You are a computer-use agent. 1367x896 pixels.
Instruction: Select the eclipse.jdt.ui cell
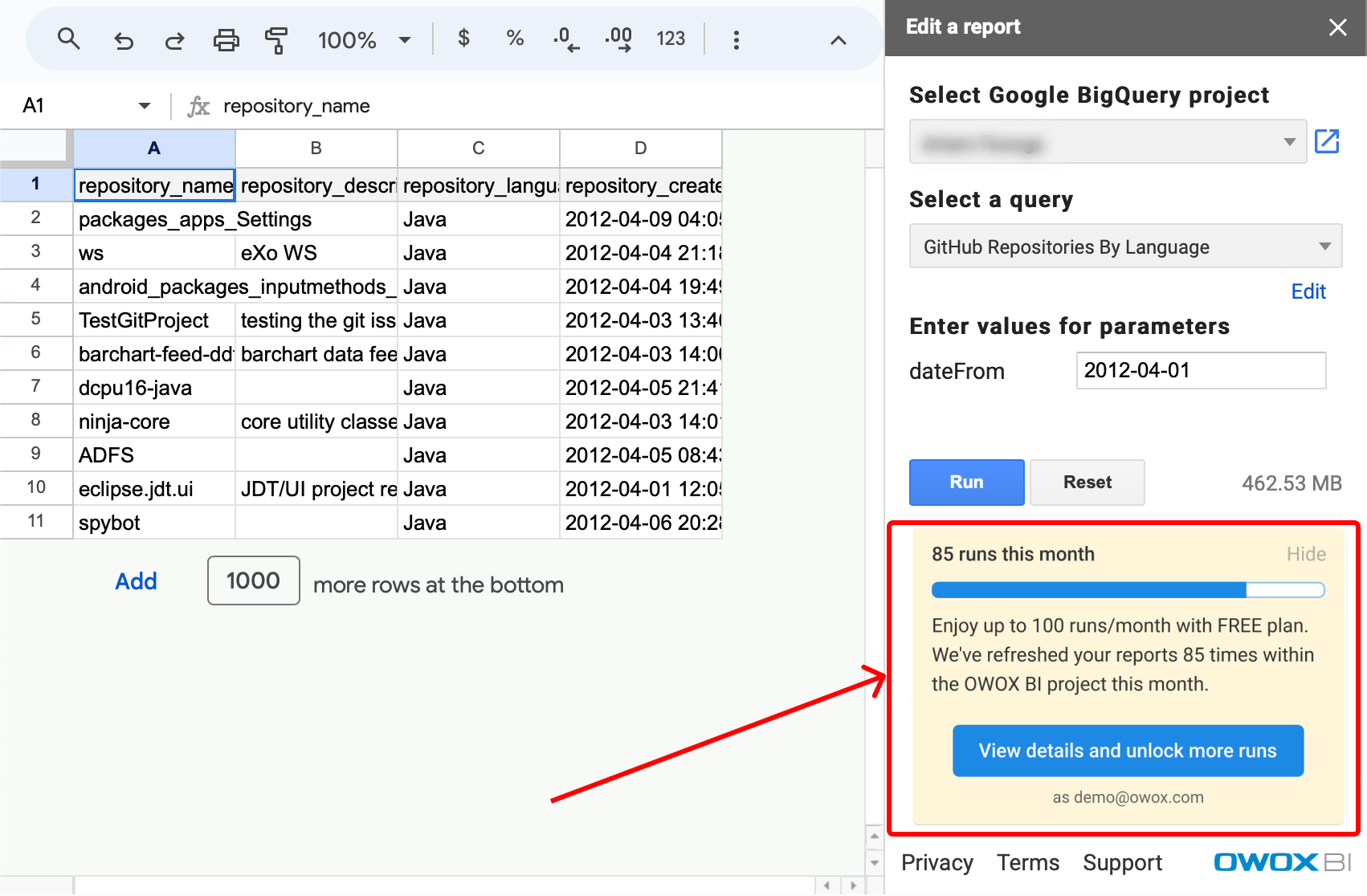(154, 489)
